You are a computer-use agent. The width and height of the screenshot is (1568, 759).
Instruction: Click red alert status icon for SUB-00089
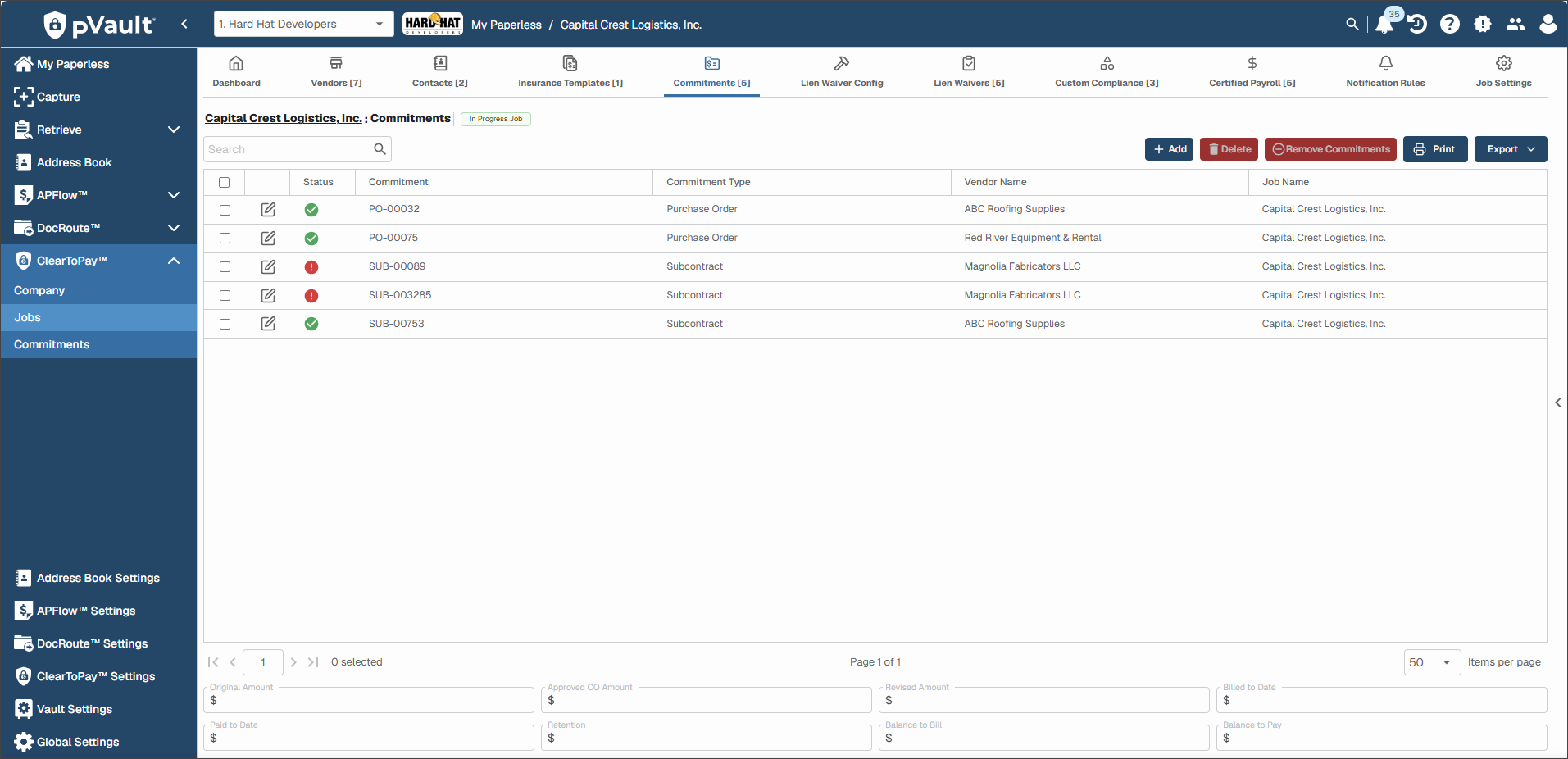[311, 267]
